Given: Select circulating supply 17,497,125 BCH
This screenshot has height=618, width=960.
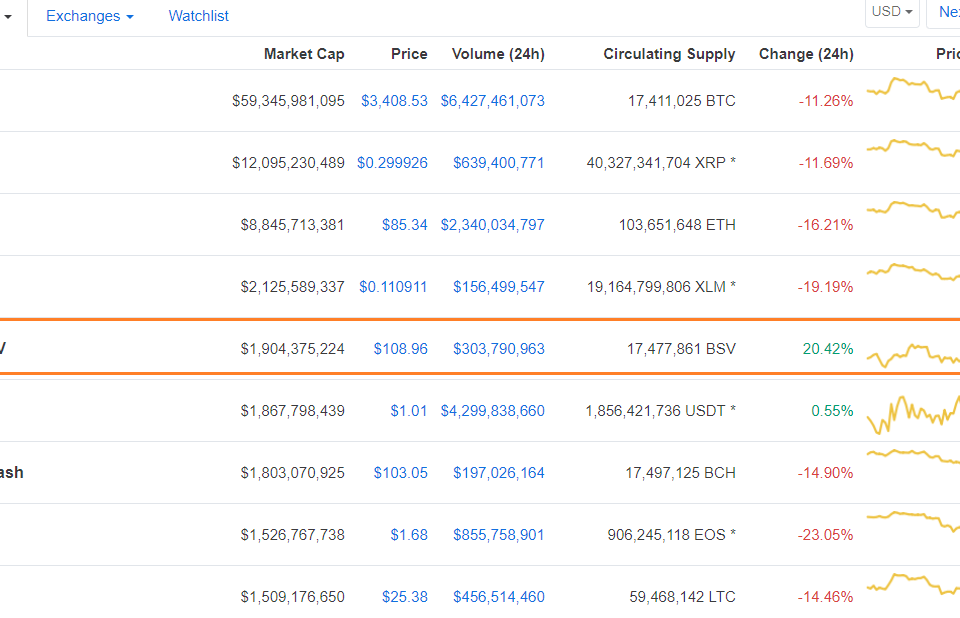Looking at the screenshot, I should coord(680,473).
